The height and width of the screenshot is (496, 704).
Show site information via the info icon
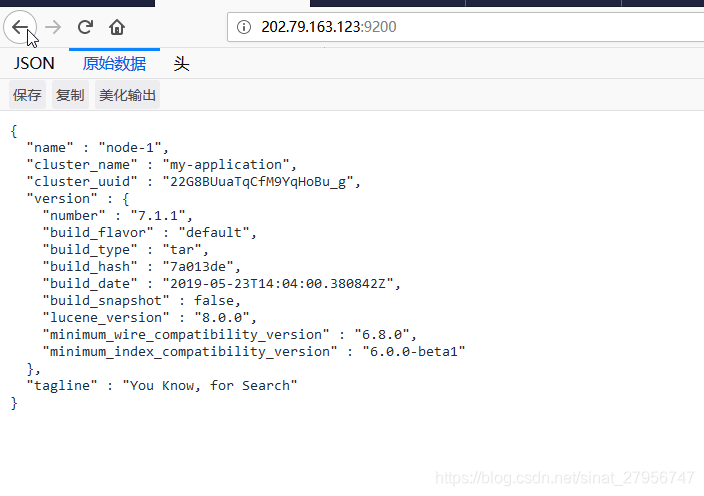pyautogui.click(x=244, y=27)
